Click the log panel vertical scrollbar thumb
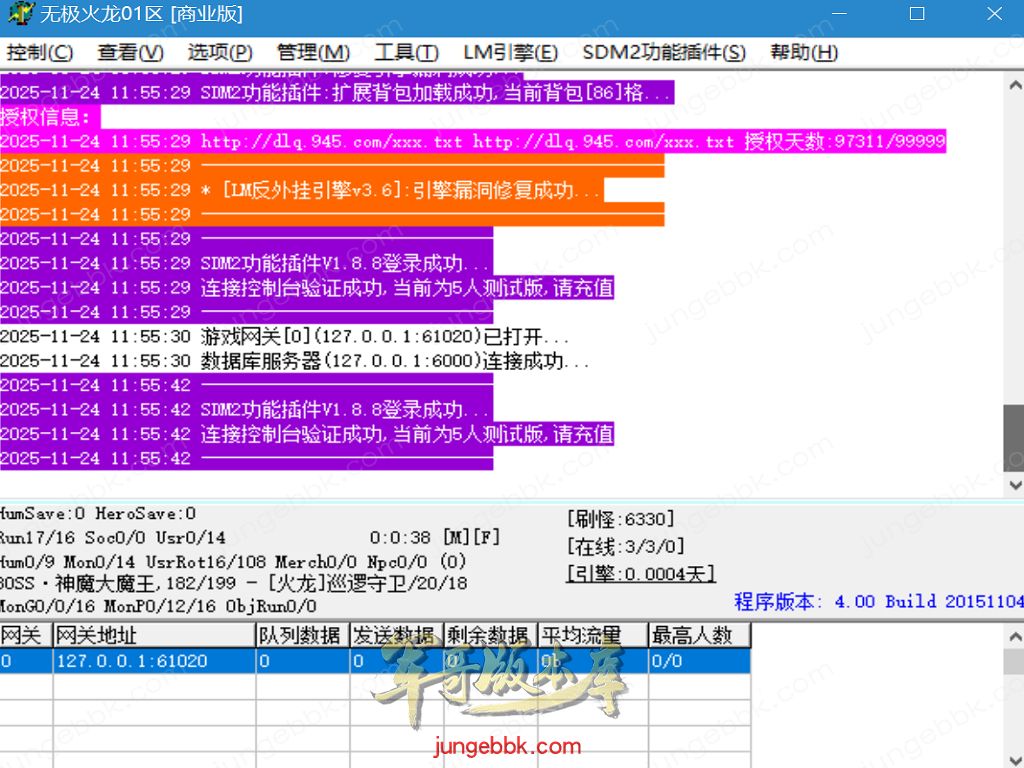The height and width of the screenshot is (768, 1024). point(1013,437)
